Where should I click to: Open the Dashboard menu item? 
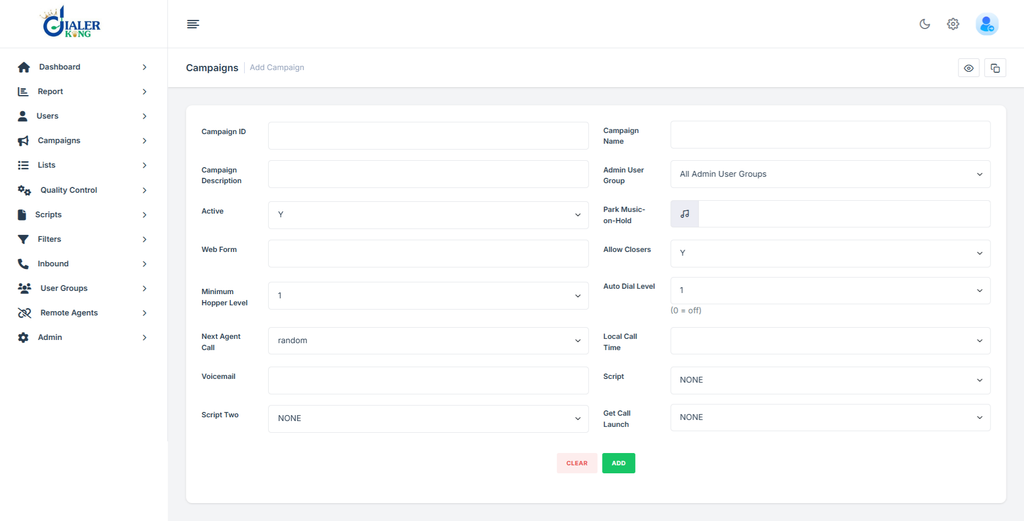tap(84, 67)
